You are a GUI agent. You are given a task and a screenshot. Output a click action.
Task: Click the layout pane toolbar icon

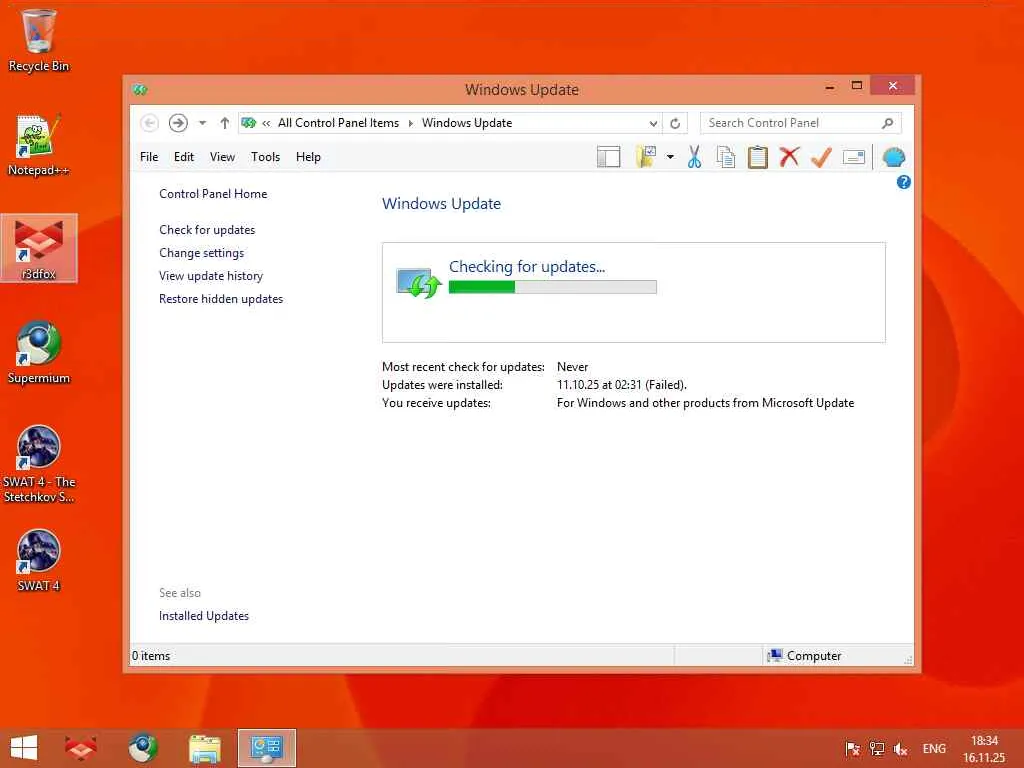(609, 157)
